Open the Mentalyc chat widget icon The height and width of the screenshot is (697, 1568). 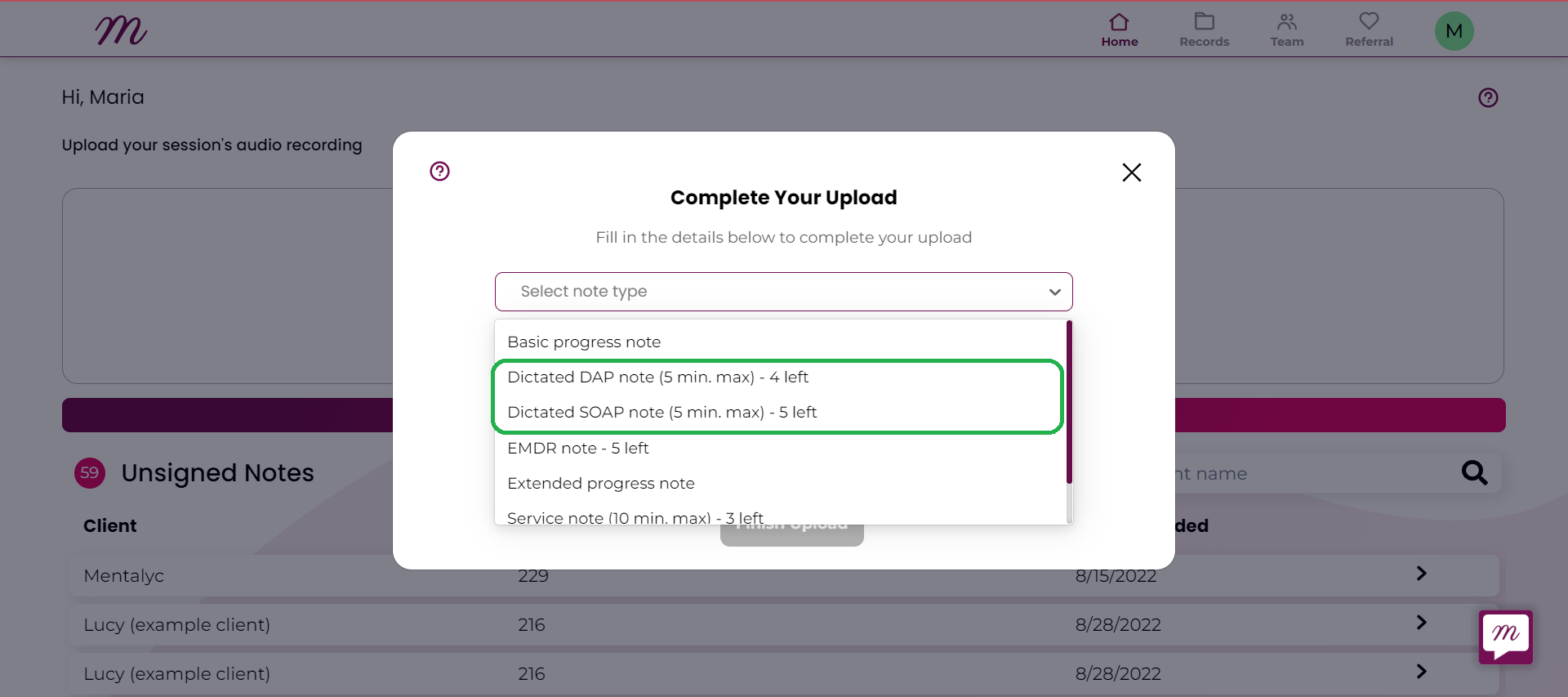click(1505, 637)
